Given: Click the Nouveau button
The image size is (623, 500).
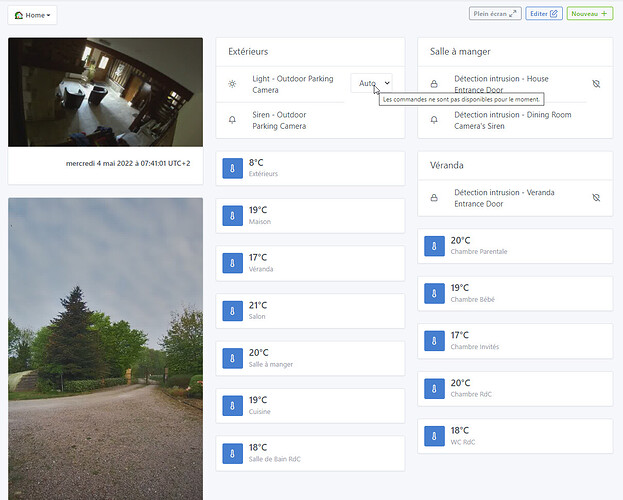Looking at the screenshot, I should (x=589, y=14).
